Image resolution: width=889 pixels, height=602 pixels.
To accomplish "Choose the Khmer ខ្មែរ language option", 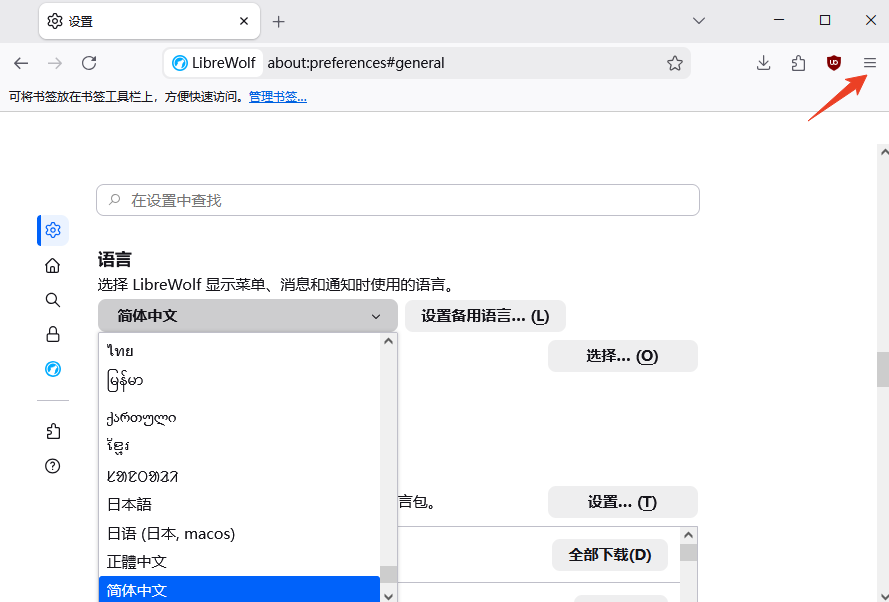I will coord(239,447).
